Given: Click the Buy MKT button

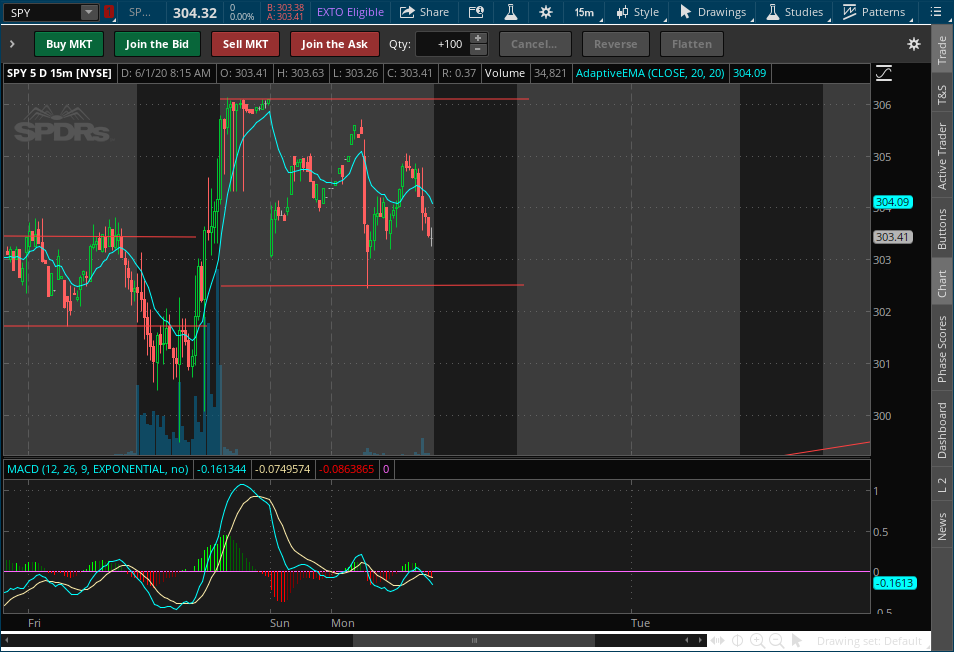Looking at the screenshot, I should [x=69, y=44].
